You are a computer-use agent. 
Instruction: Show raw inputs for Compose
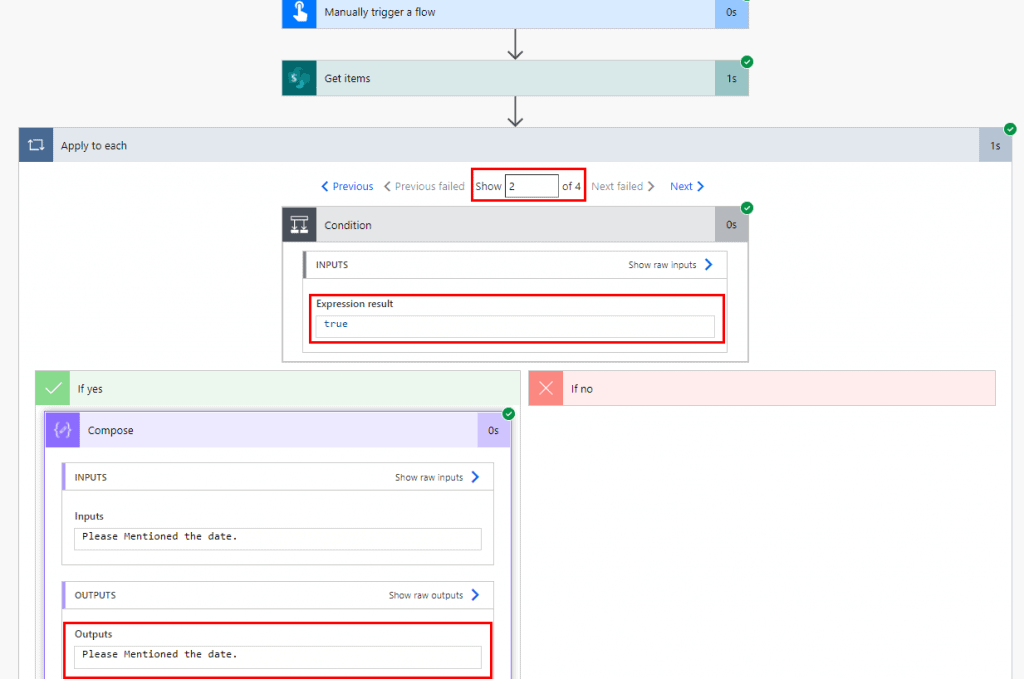437,477
